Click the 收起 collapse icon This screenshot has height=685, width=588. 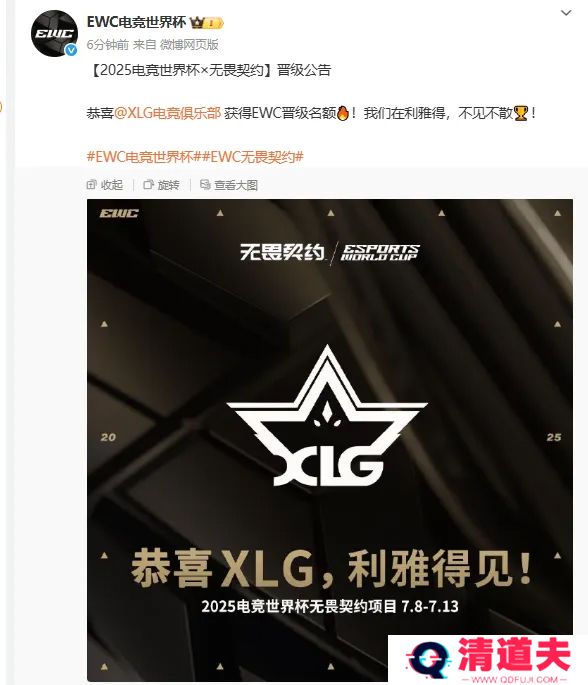(x=91, y=185)
